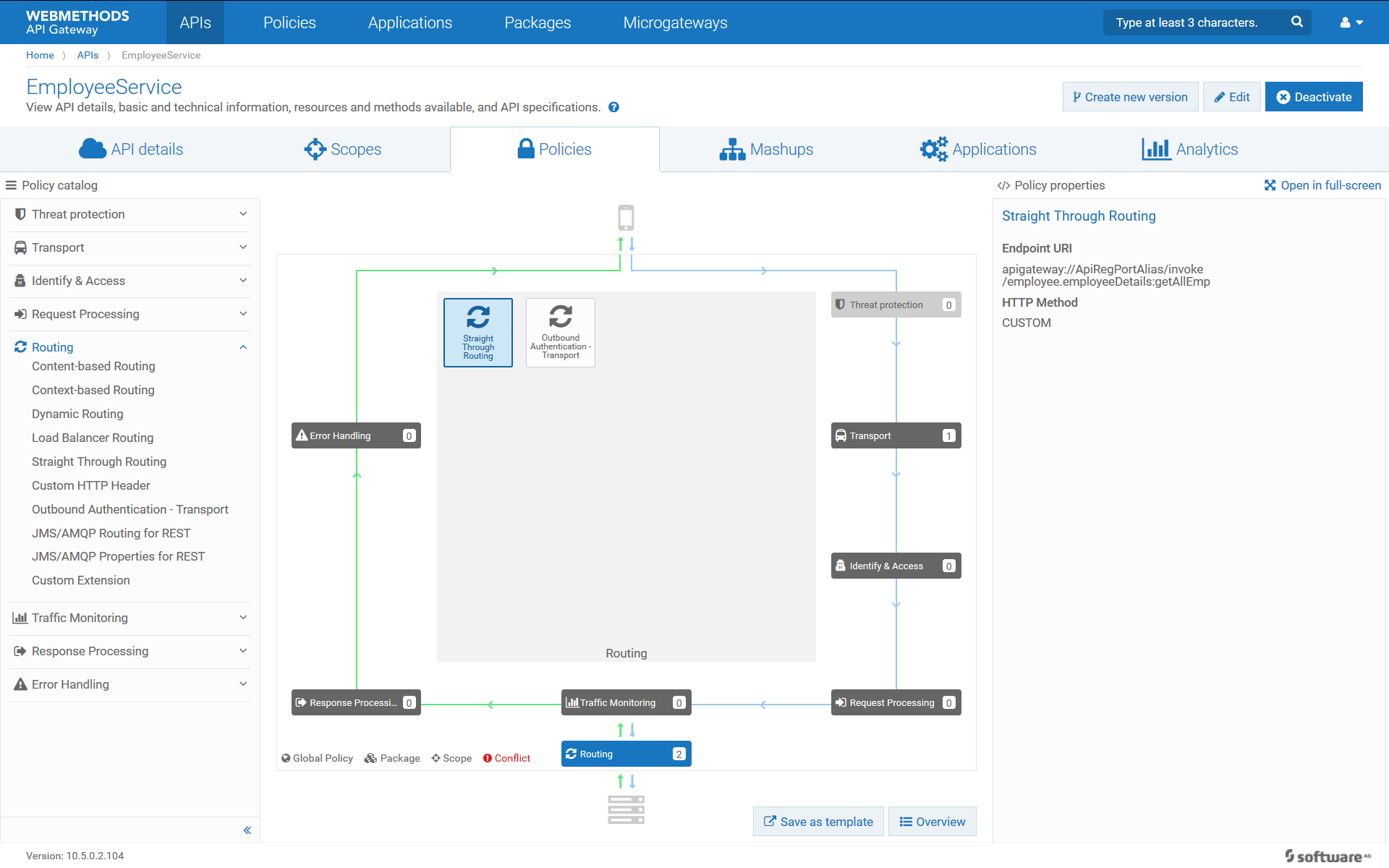The width and height of the screenshot is (1389, 868).
Task: Select the Straight Through Routing policy tile
Action: pyautogui.click(x=477, y=333)
